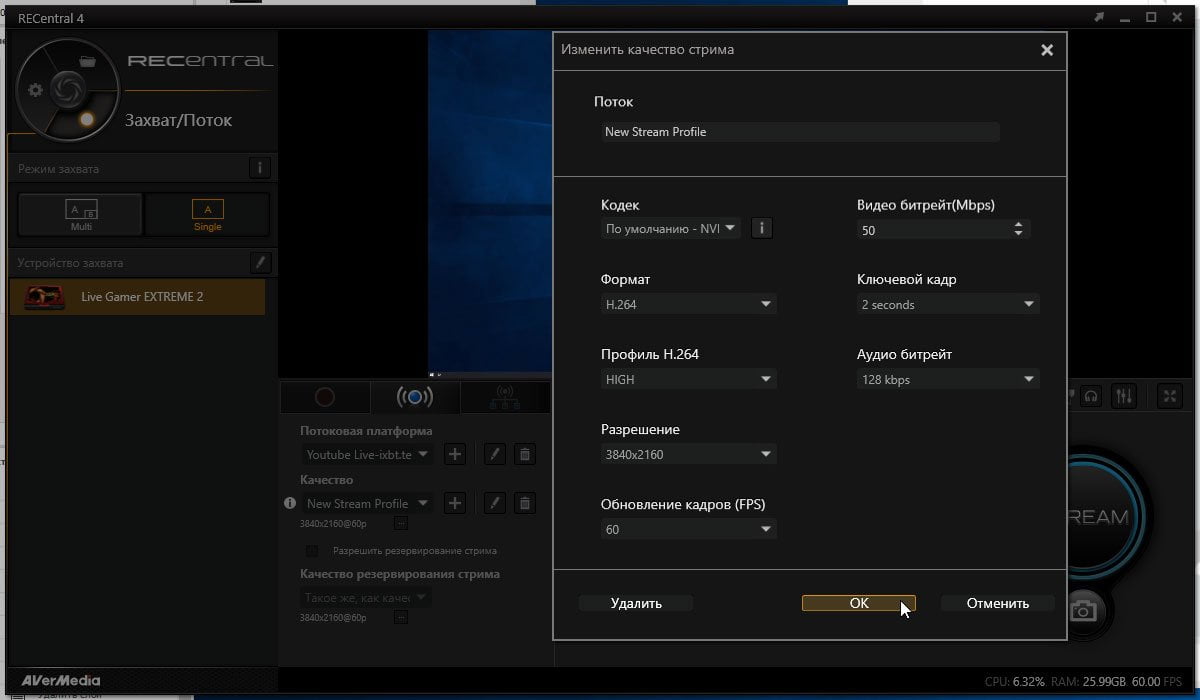Click the headphones monitoring icon

point(1091,396)
